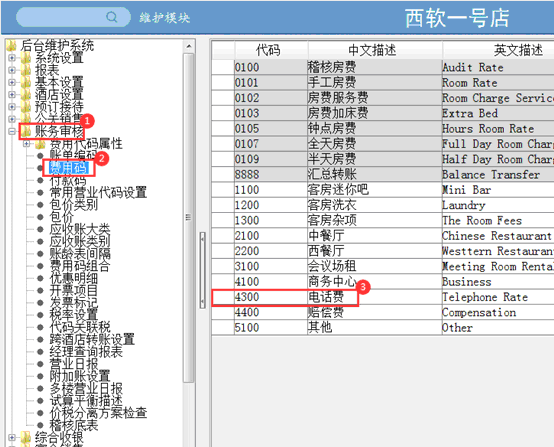Expand the 基本设置 tree node
Screen dimensions: 554x447
12,82
